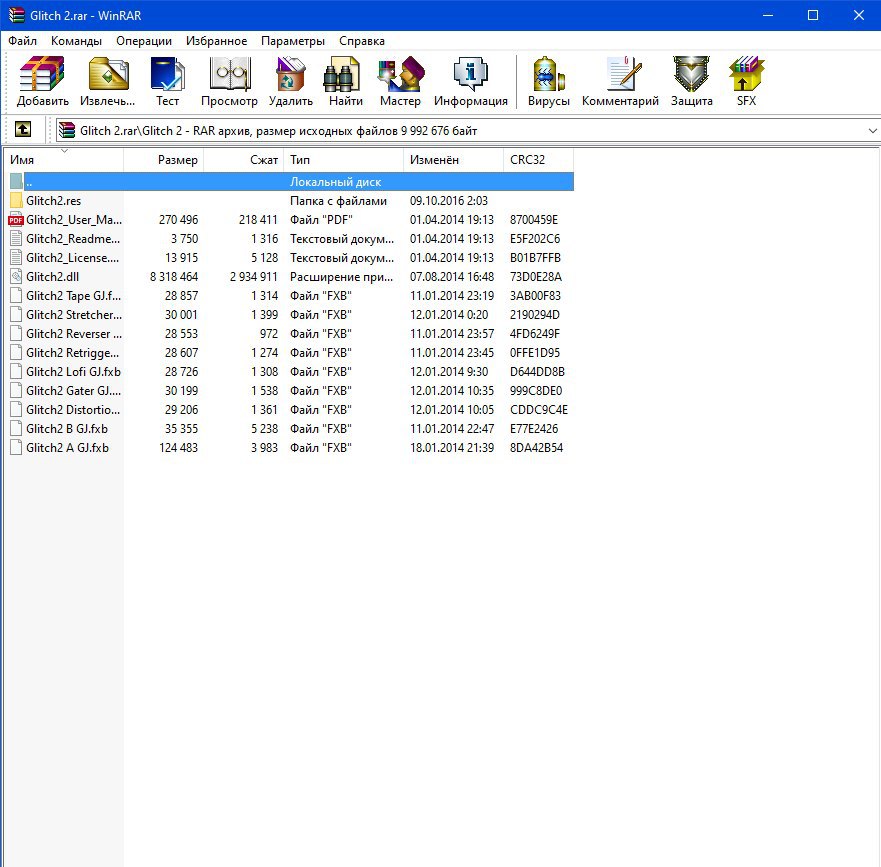Viewport: 881px width, 867px height.
Task: Click the date 09.10.2016 2:03
Action: pos(448,201)
